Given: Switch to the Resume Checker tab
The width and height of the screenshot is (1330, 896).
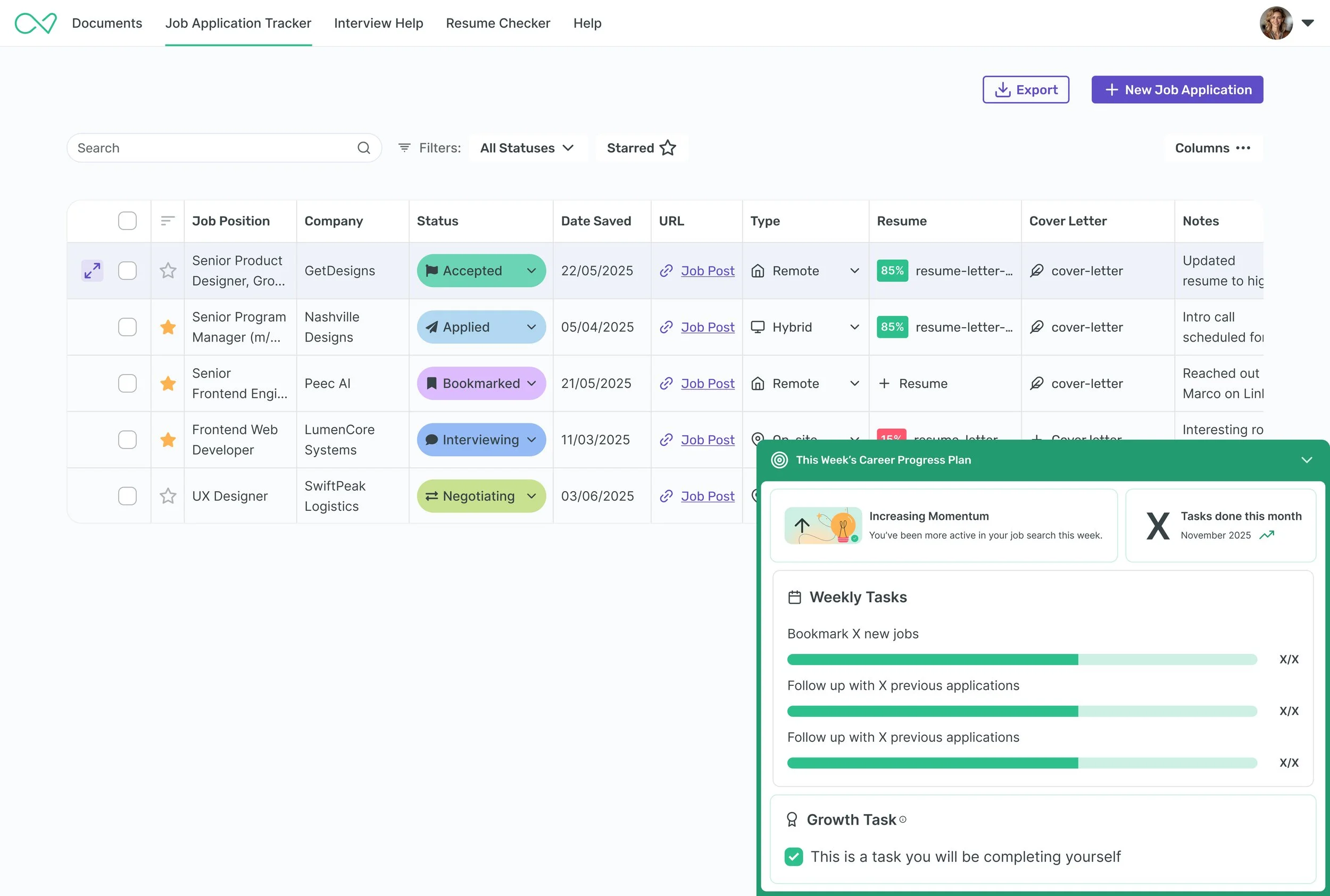Looking at the screenshot, I should [497, 23].
